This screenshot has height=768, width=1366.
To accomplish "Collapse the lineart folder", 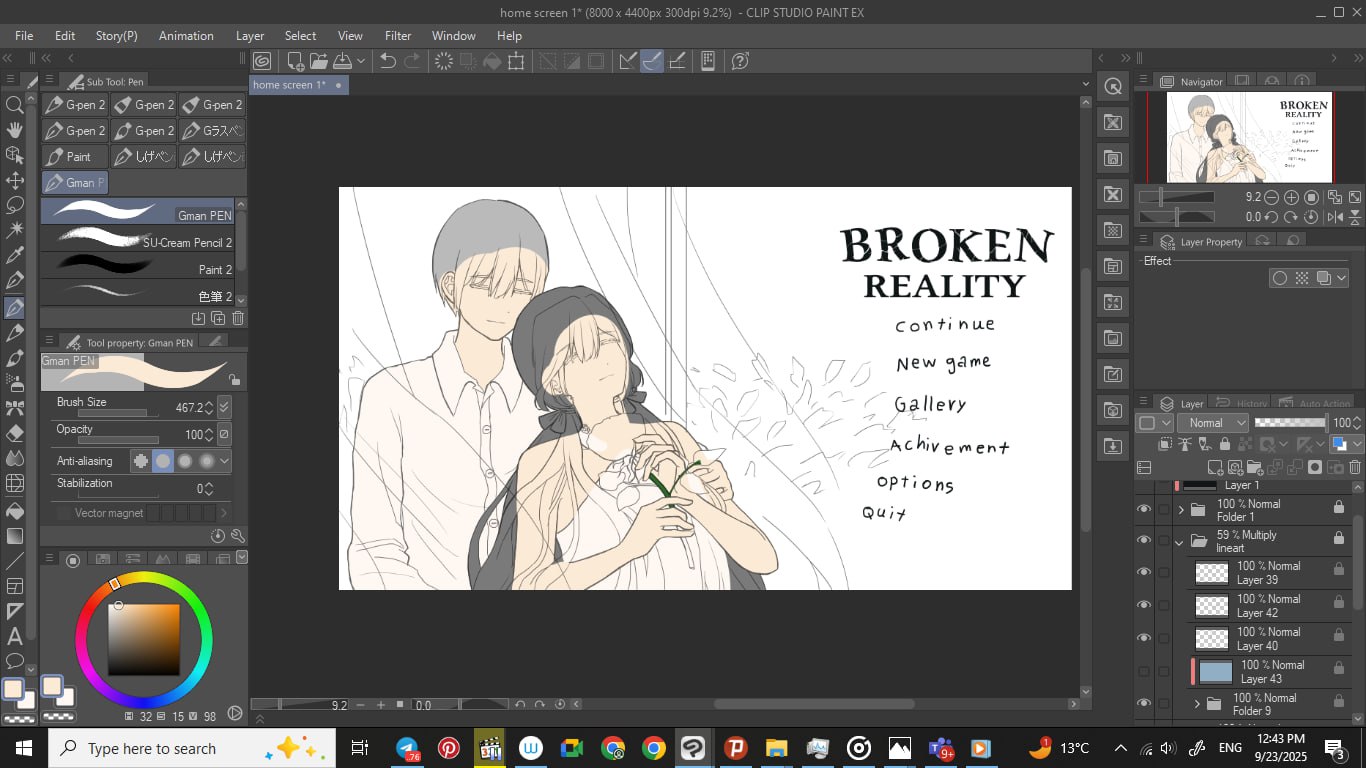I will pos(1181,542).
